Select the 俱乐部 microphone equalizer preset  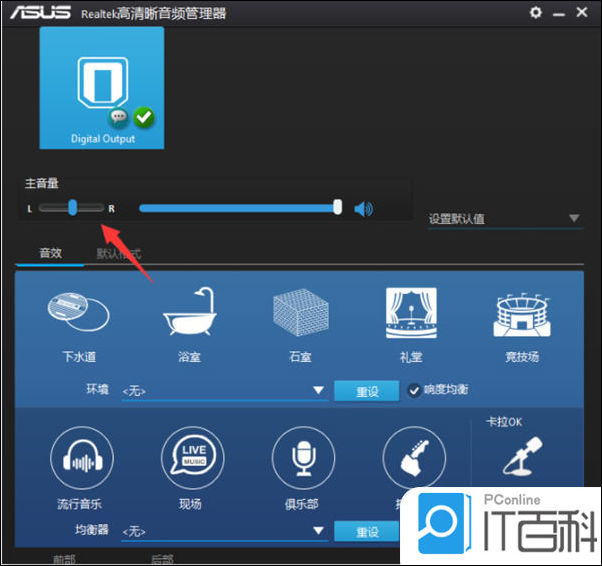pos(303,458)
